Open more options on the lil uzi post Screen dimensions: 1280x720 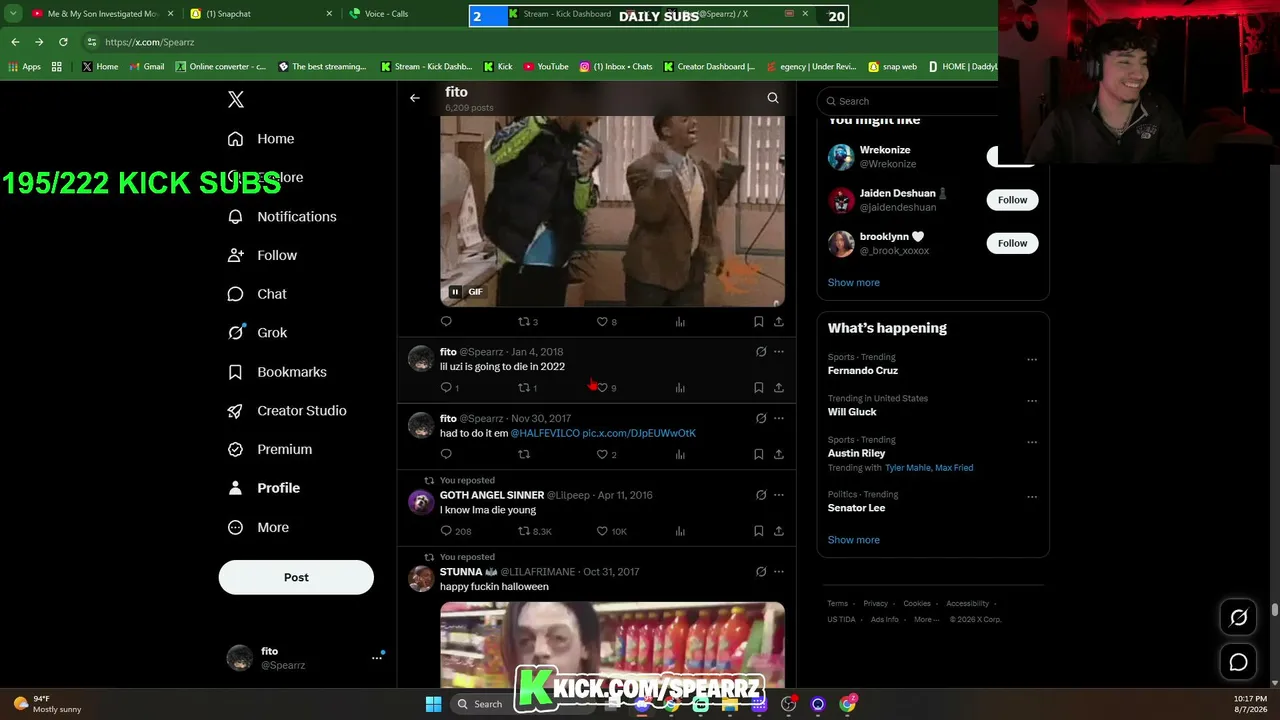pos(779,352)
